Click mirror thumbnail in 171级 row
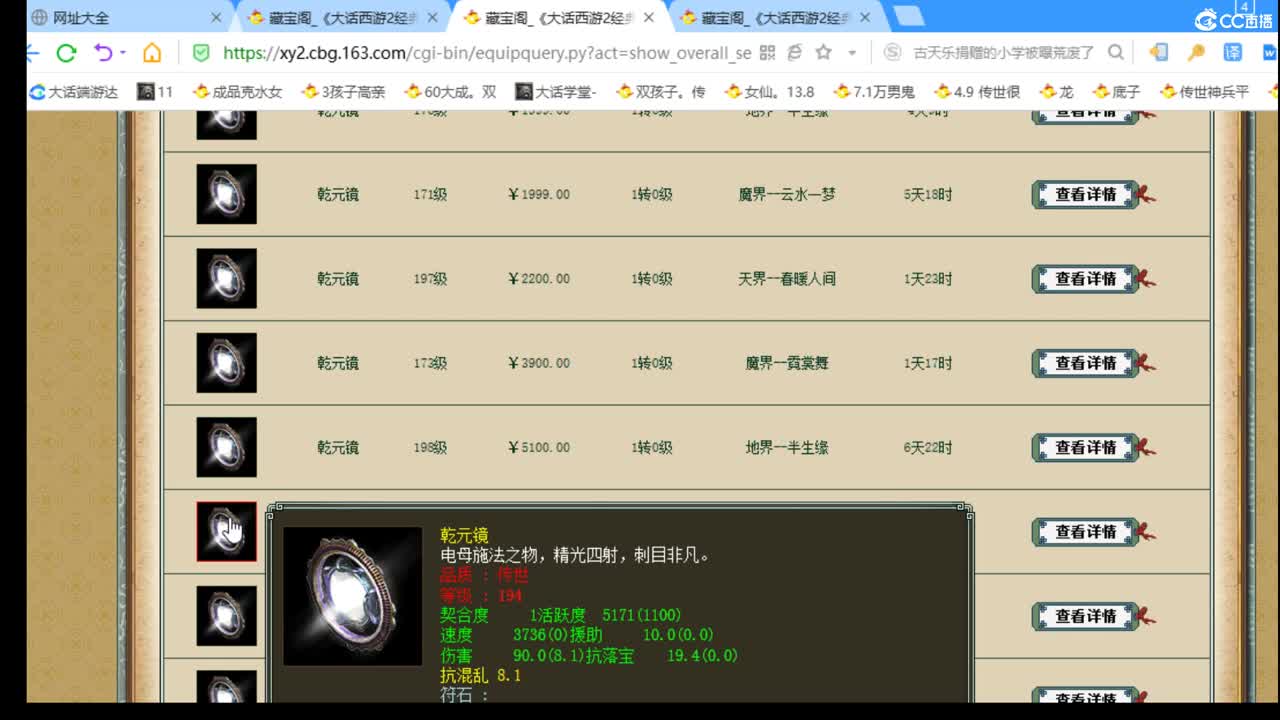Viewport: 1280px width, 720px height. 226,194
